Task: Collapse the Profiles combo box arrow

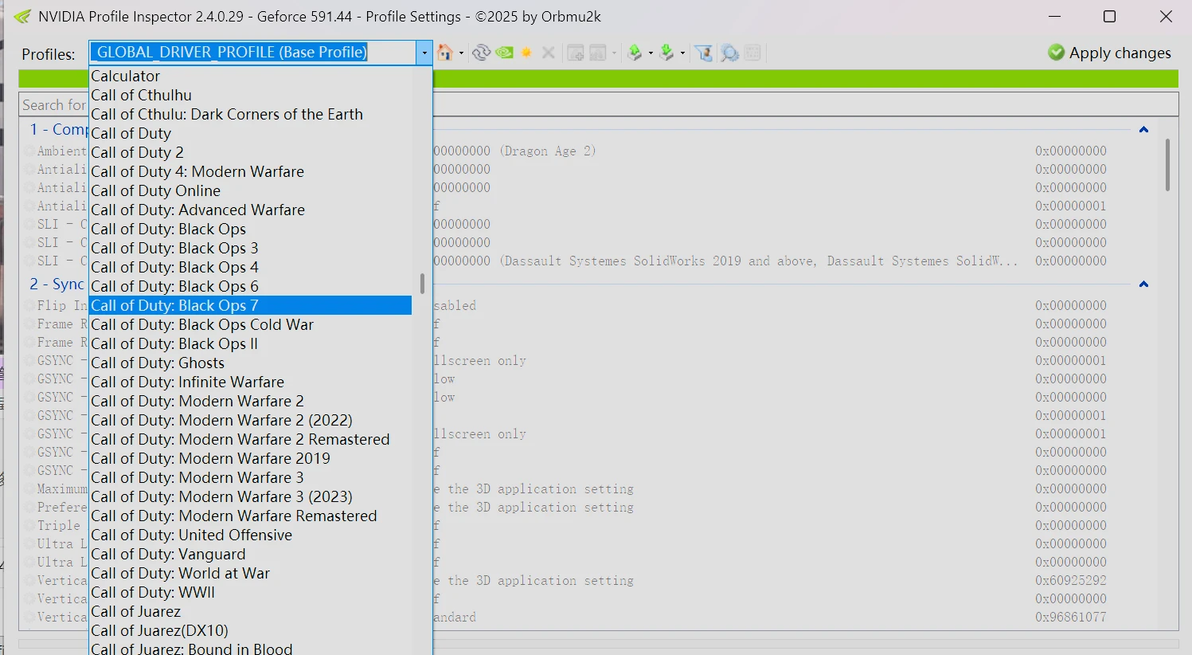Action: (x=424, y=52)
